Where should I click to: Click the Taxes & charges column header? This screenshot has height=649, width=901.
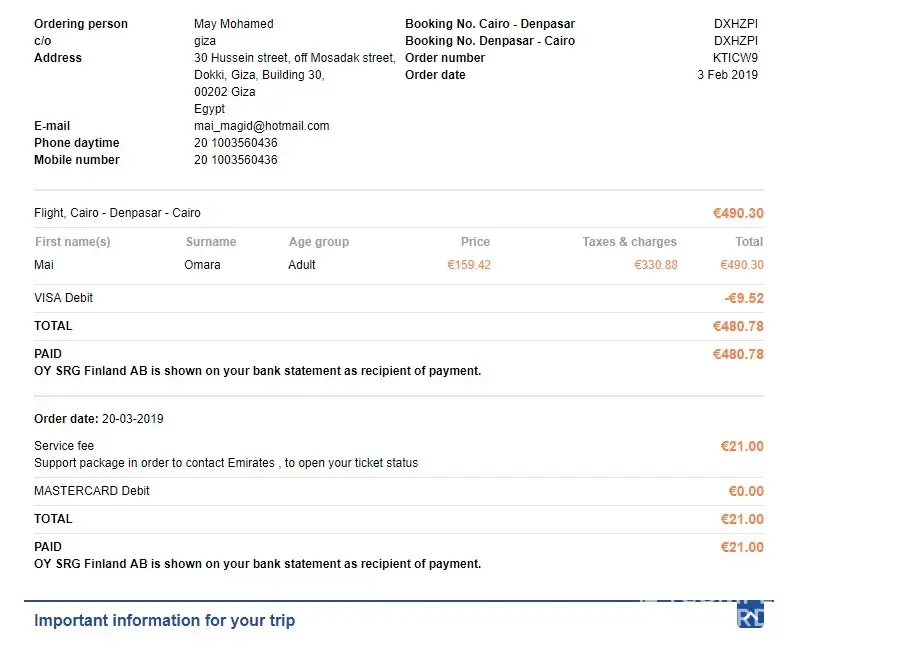click(629, 242)
